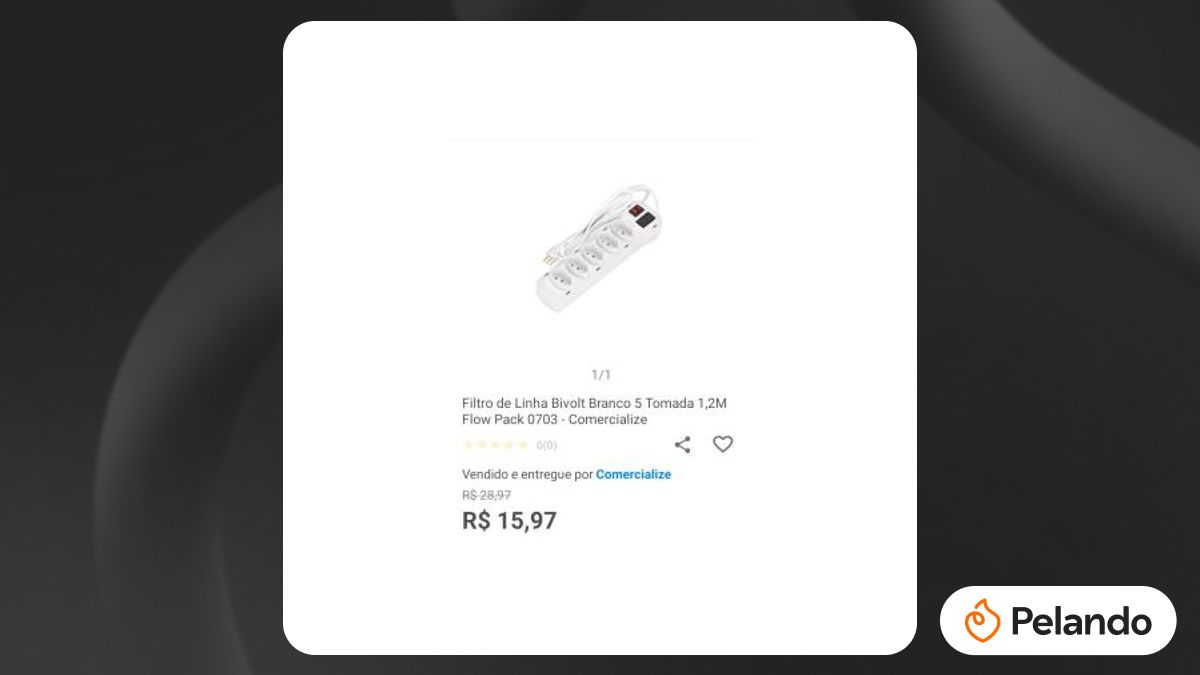
Task: Open the Comercialize seller link
Action: [633, 474]
